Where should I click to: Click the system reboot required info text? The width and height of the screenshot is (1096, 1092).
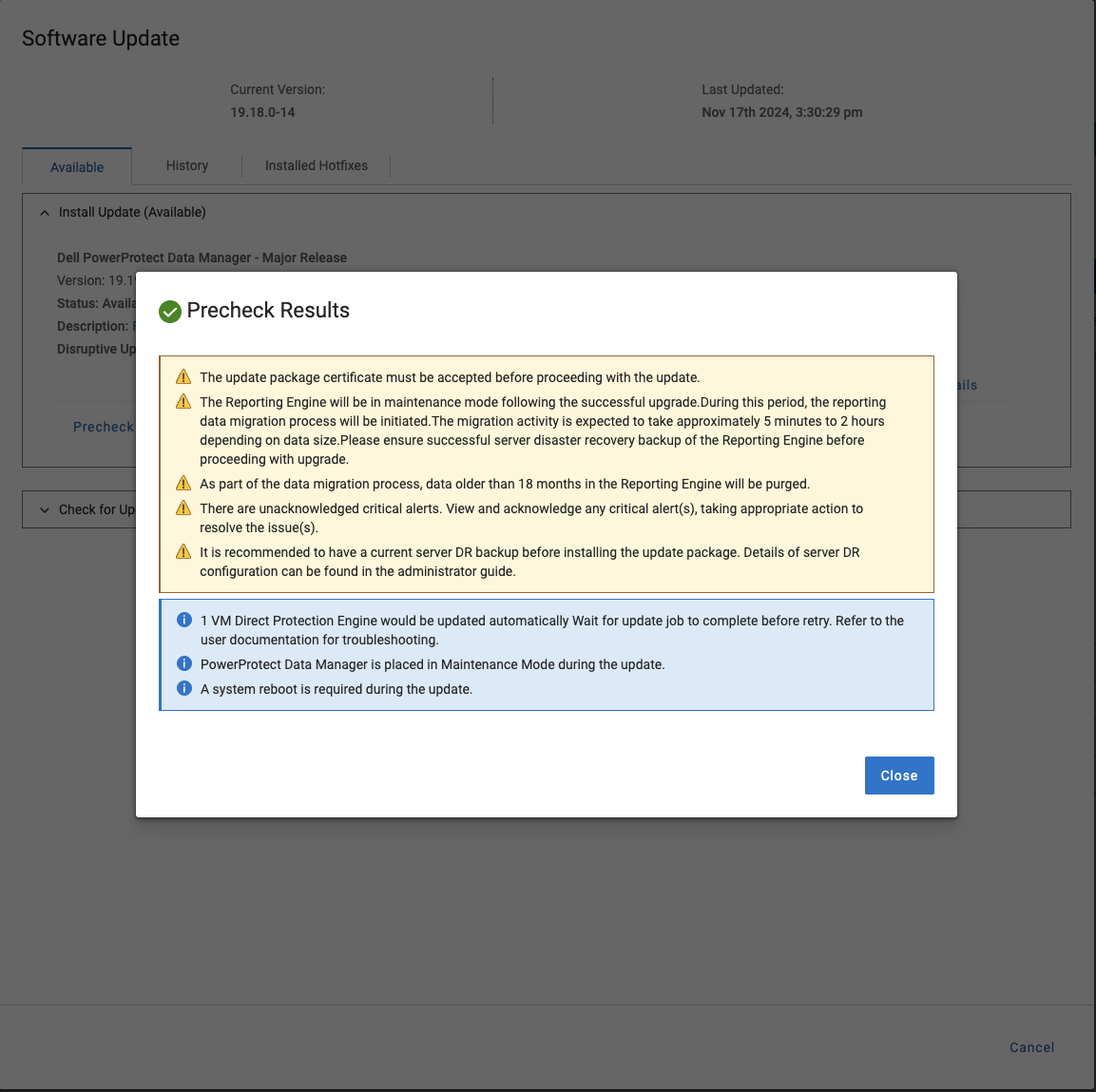(336, 689)
